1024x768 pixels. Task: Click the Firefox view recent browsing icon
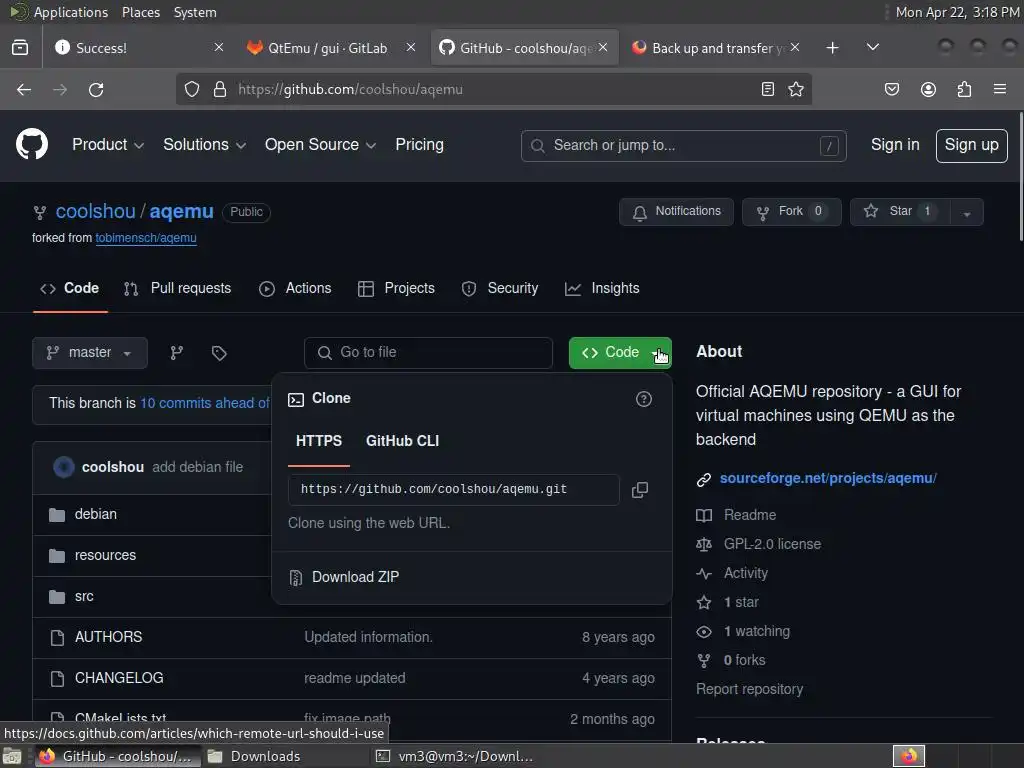(20, 47)
